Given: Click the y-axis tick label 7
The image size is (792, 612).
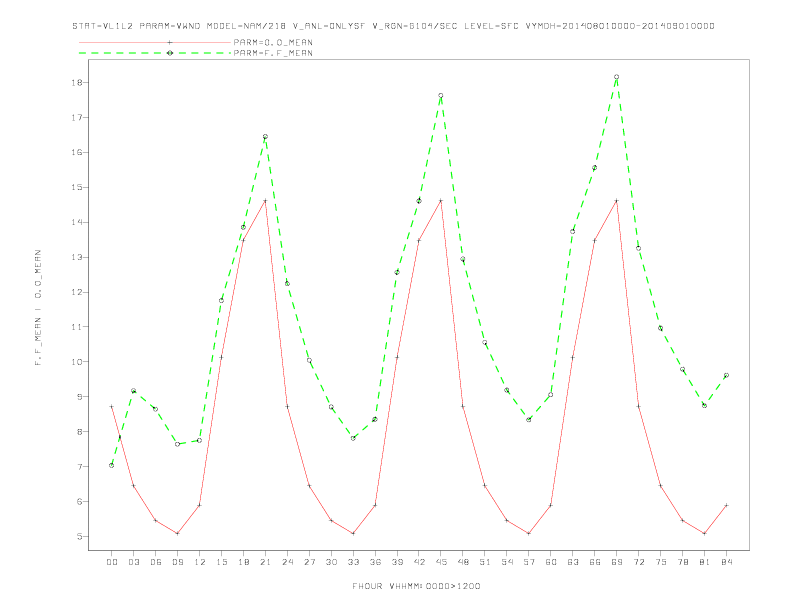Looking at the screenshot, I should (80, 467).
